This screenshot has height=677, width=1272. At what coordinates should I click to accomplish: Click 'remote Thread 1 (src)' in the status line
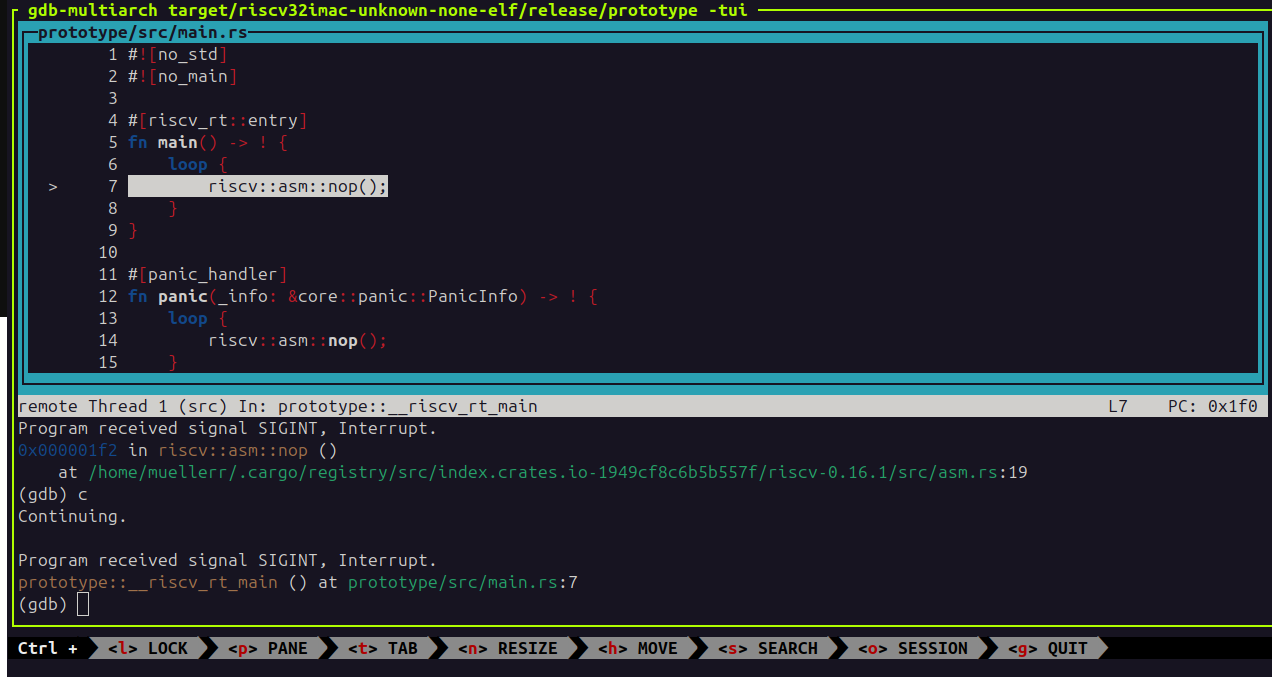point(123,406)
